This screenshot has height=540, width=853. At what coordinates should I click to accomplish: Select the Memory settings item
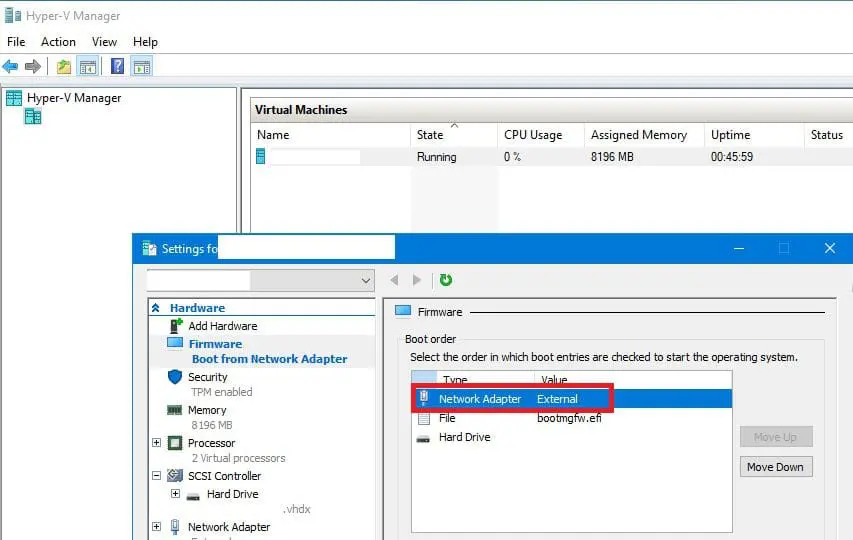point(207,410)
